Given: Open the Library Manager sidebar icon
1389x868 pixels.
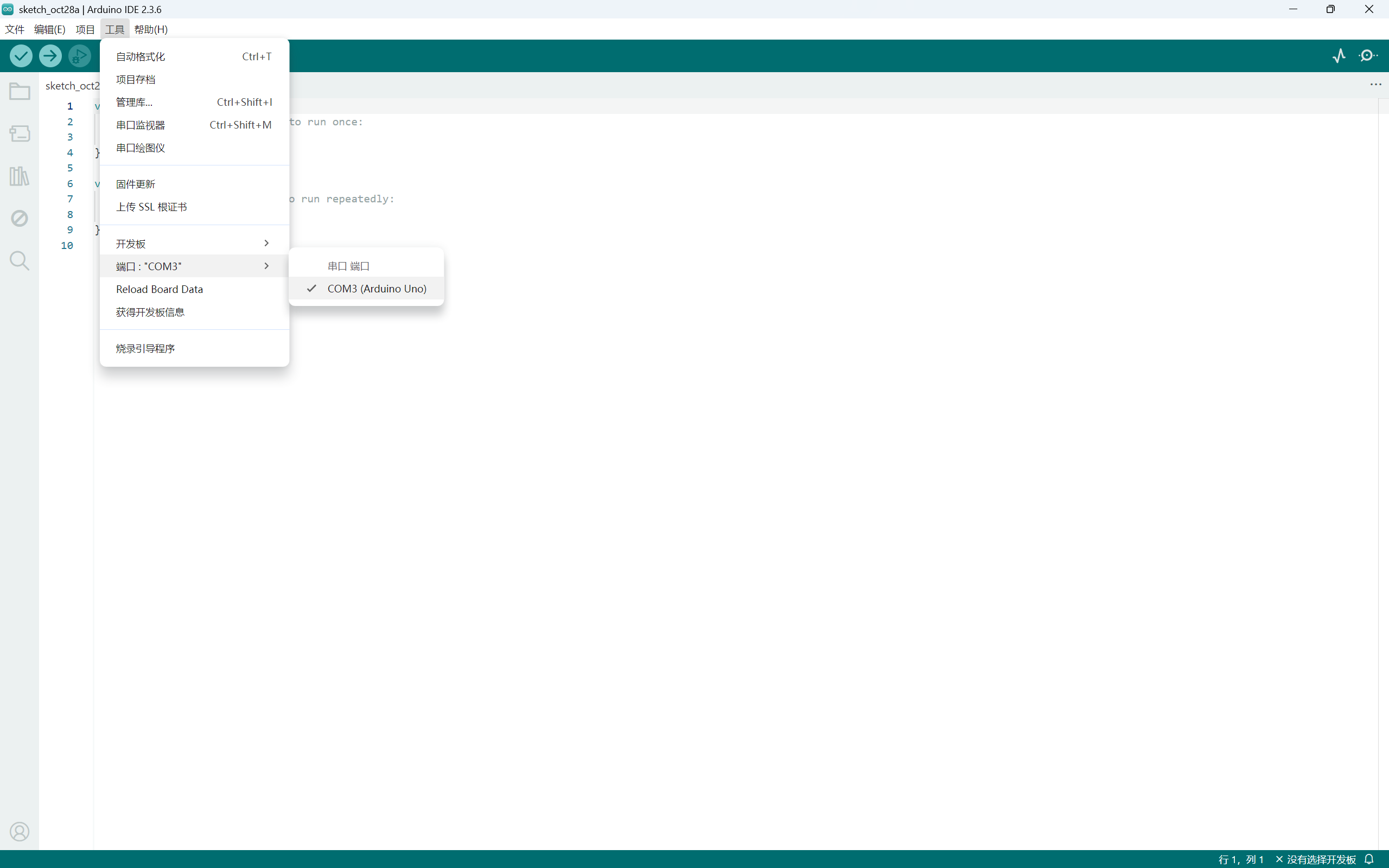Looking at the screenshot, I should 20,176.
